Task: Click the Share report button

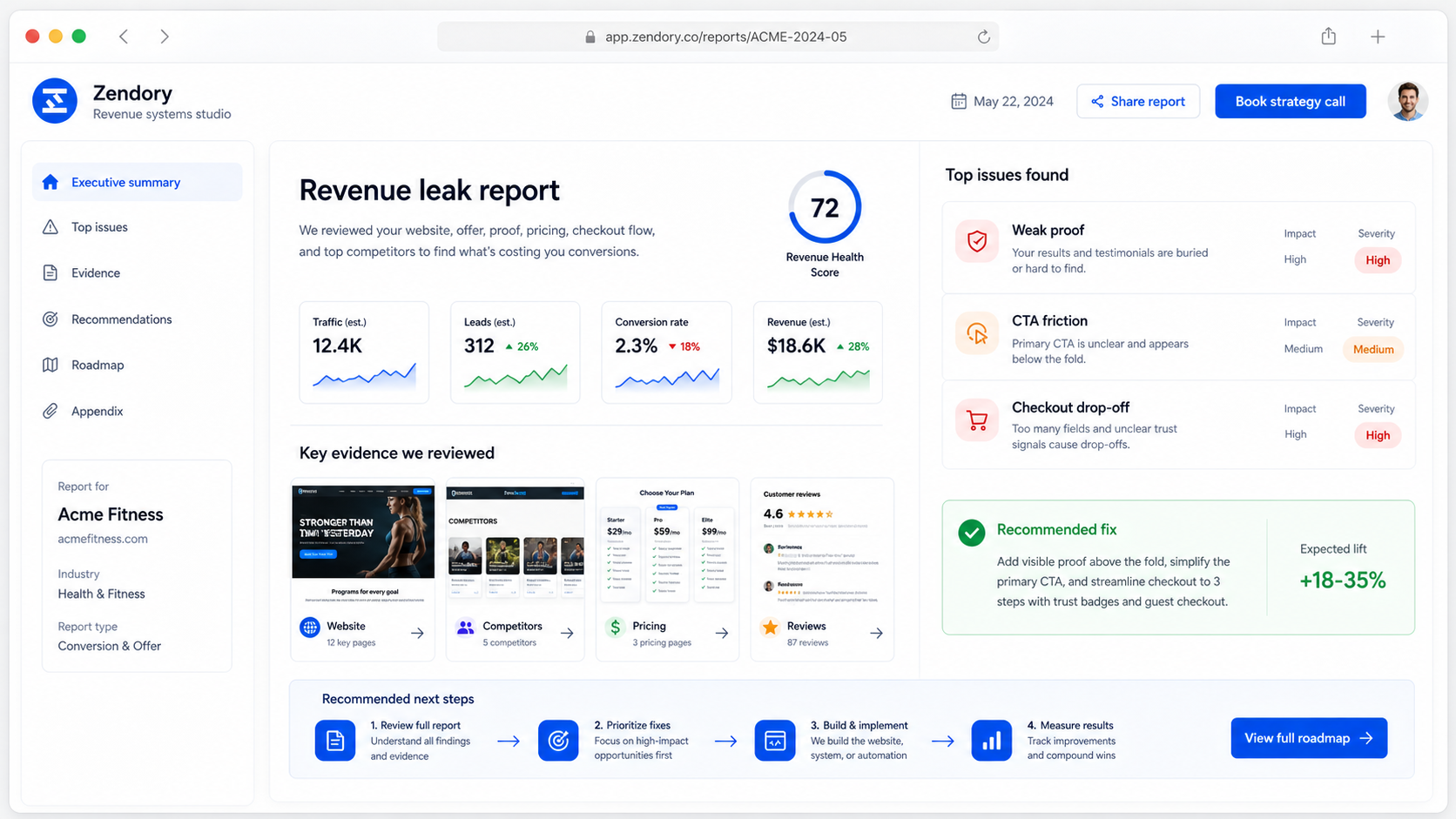Action: [x=1138, y=101]
